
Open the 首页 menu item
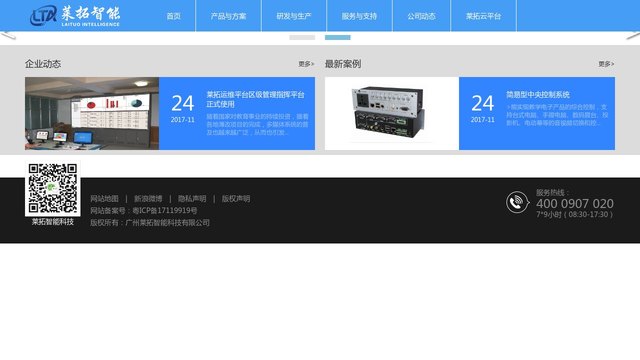coord(173,16)
